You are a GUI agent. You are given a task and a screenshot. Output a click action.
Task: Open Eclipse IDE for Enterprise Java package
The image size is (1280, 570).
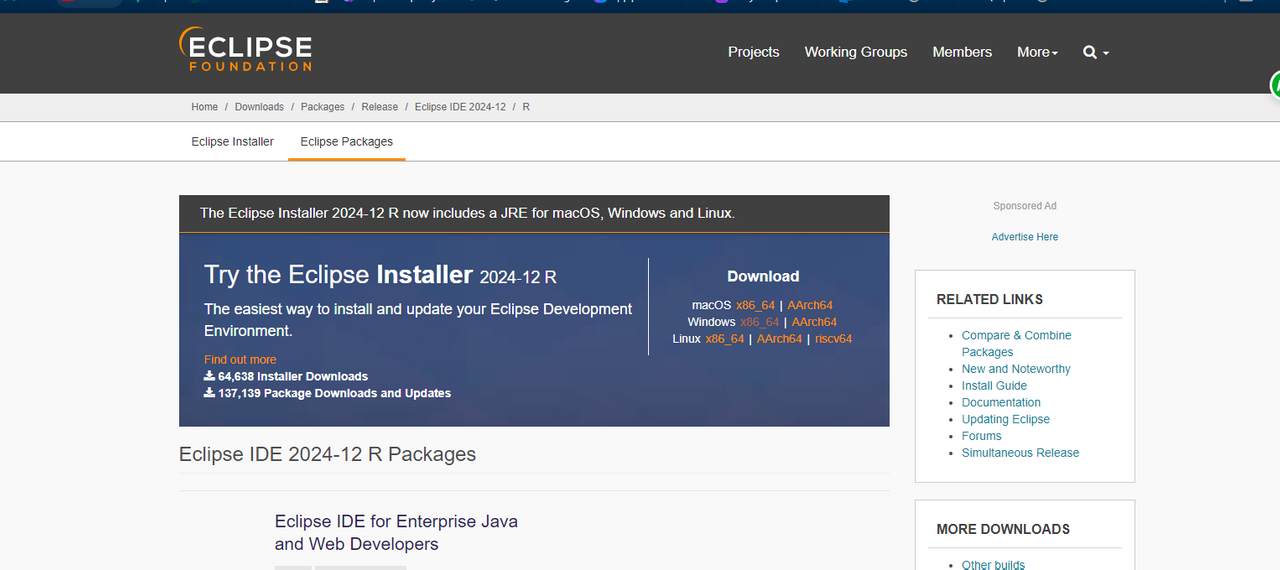(396, 533)
